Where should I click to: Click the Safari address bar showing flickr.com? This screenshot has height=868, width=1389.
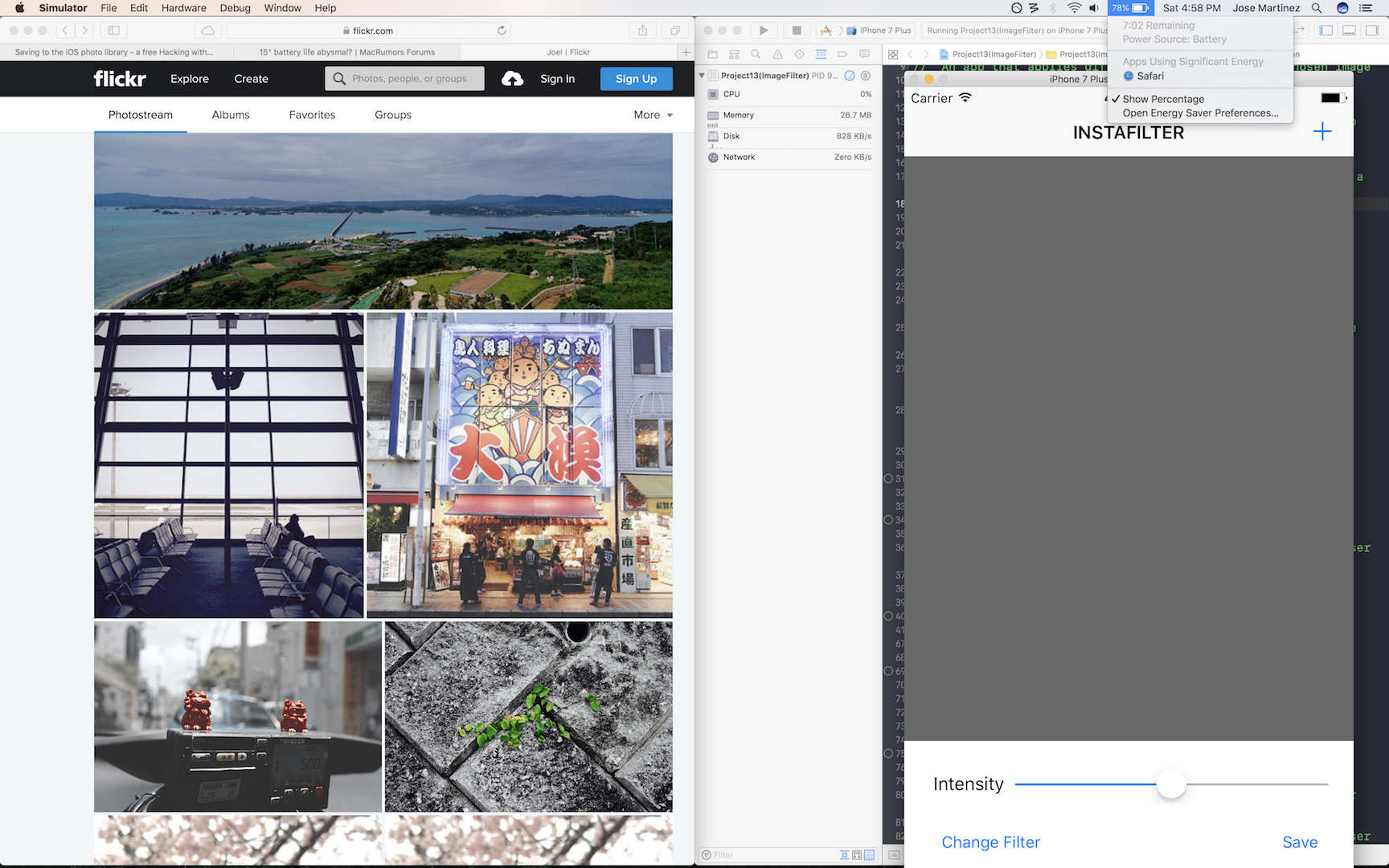[367, 31]
